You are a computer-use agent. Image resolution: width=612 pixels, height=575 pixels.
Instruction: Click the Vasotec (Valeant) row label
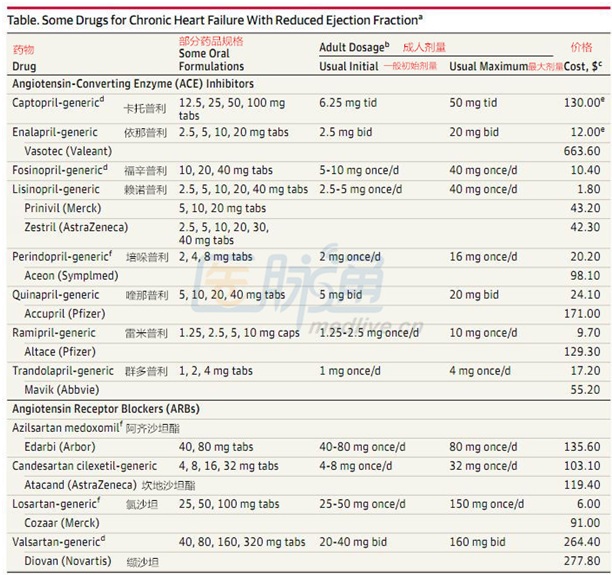coord(67,151)
